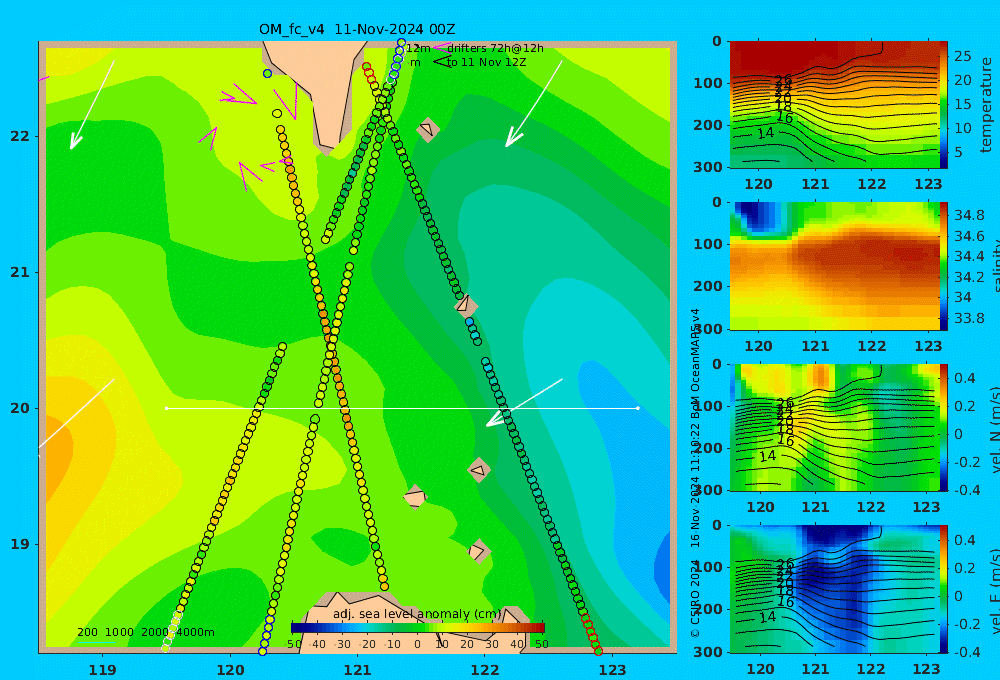Click the island marker near 122E, 19N

(x=479, y=551)
